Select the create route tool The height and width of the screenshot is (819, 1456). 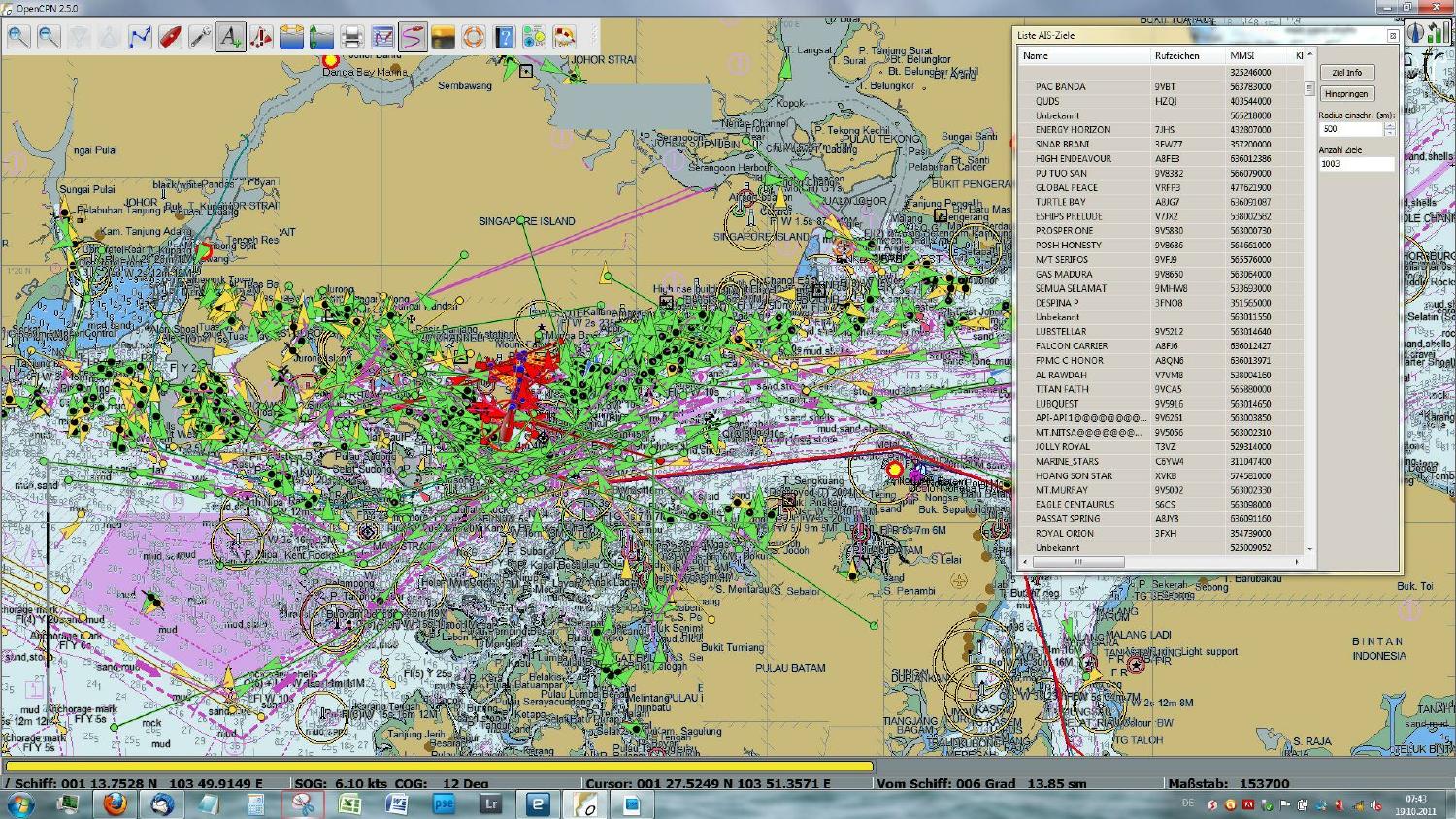[140, 38]
